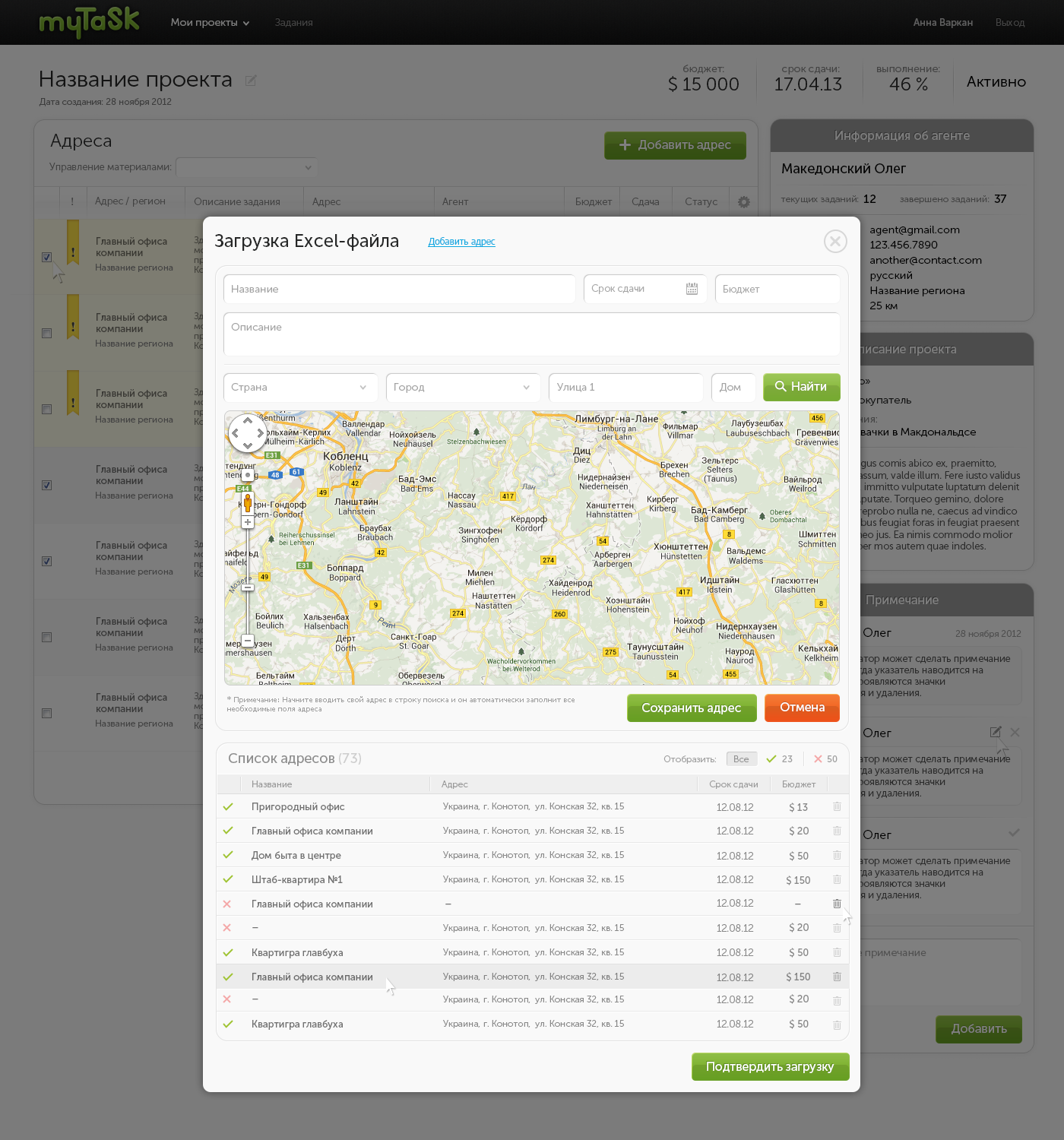Viewport: 1064px width, 1140px height.
Task: Click the Street View pegman icon
Action: pos(248,502)
